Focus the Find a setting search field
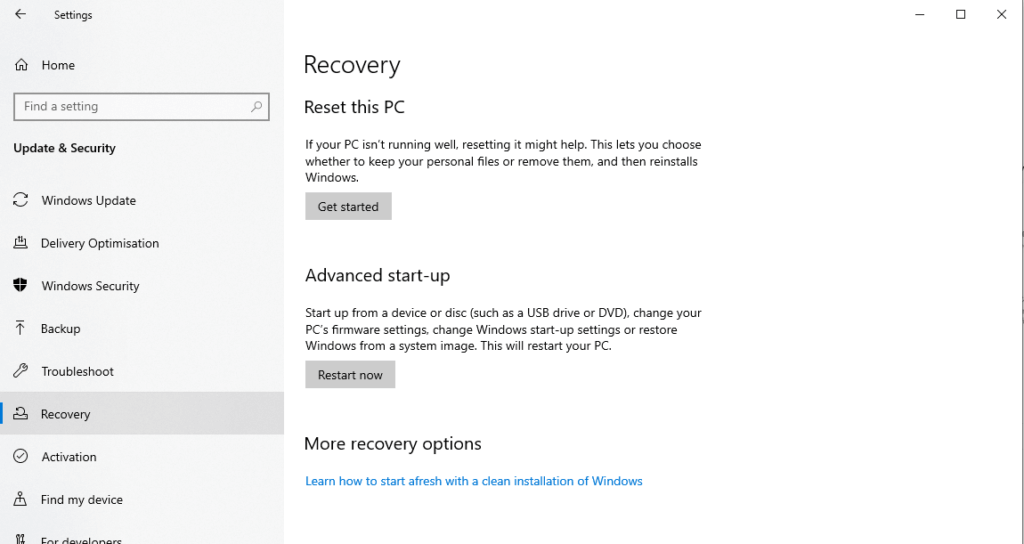Screen dimensions: 1024x544 141,106
